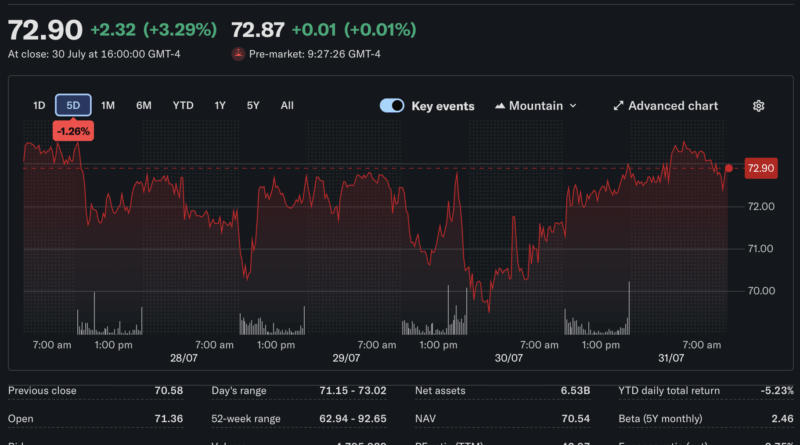Click the NAV label
800x445 pixels.
coord(425,418)
